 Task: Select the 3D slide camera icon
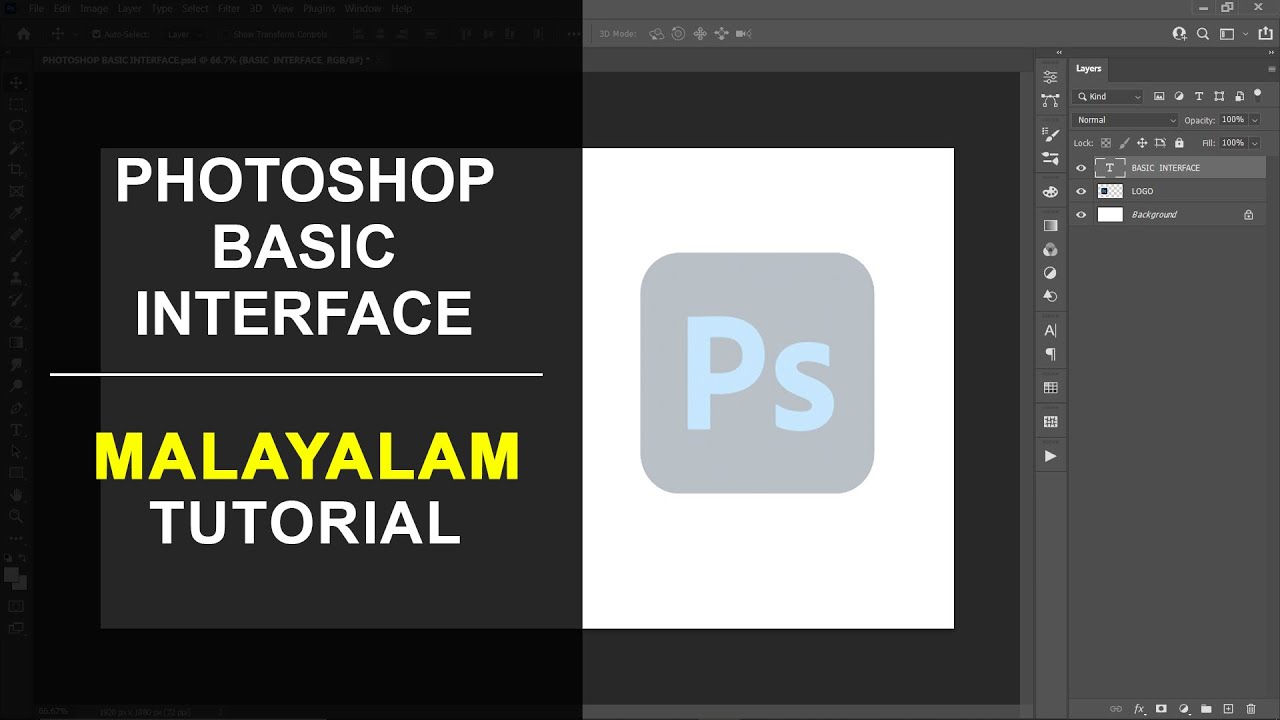pyautogui.click(x=721, y=34)
